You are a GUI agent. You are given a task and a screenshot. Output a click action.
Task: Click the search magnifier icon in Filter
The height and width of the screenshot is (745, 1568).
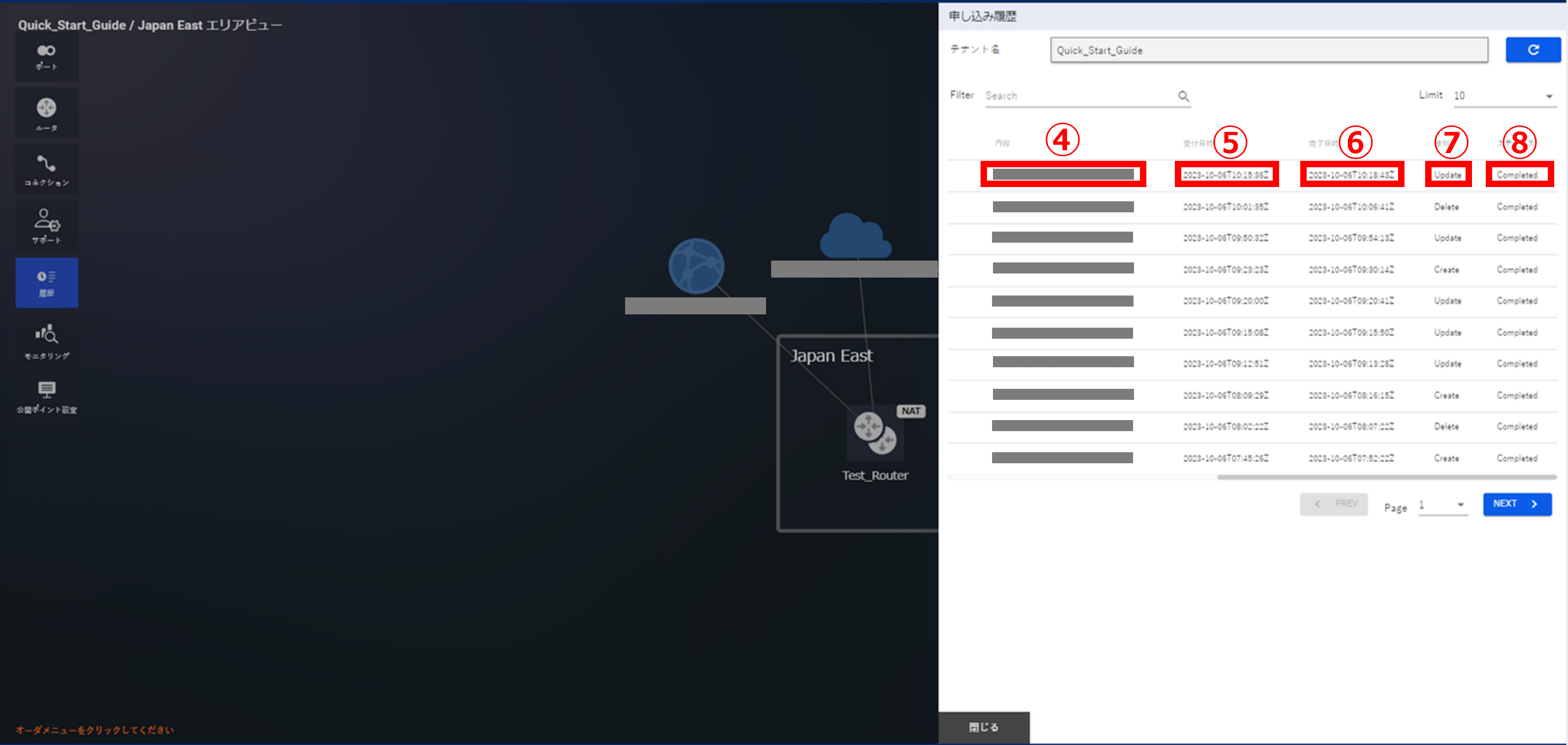(x=1183, y=96)
